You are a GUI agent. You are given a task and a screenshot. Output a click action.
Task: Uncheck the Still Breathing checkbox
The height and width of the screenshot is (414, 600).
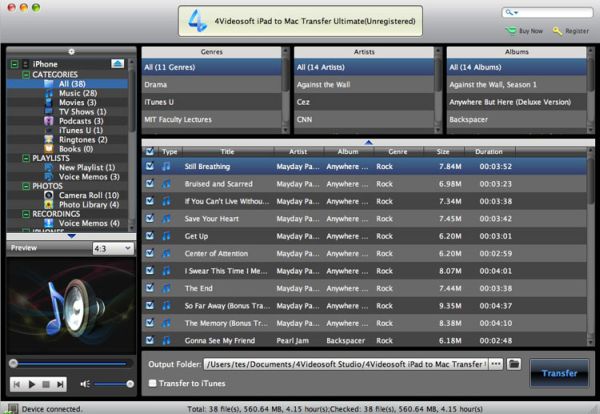tap(150, 166)
